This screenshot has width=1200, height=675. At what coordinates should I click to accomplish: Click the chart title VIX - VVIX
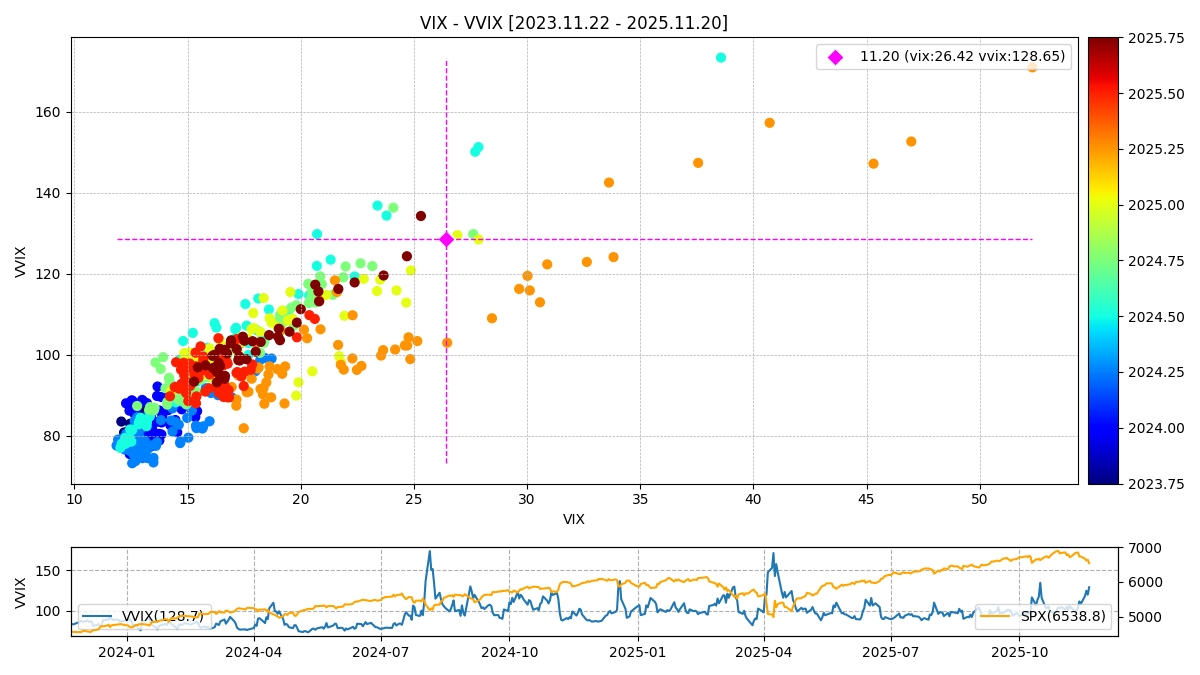573,23
